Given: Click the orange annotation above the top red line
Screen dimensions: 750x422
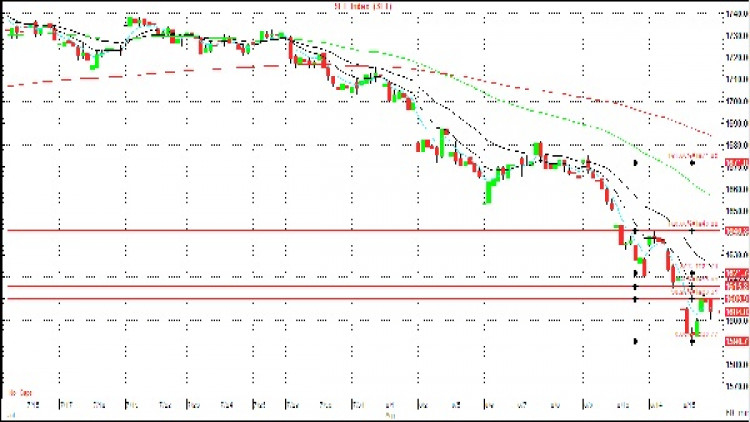Looking at the screenshot, I should [693, 223].
